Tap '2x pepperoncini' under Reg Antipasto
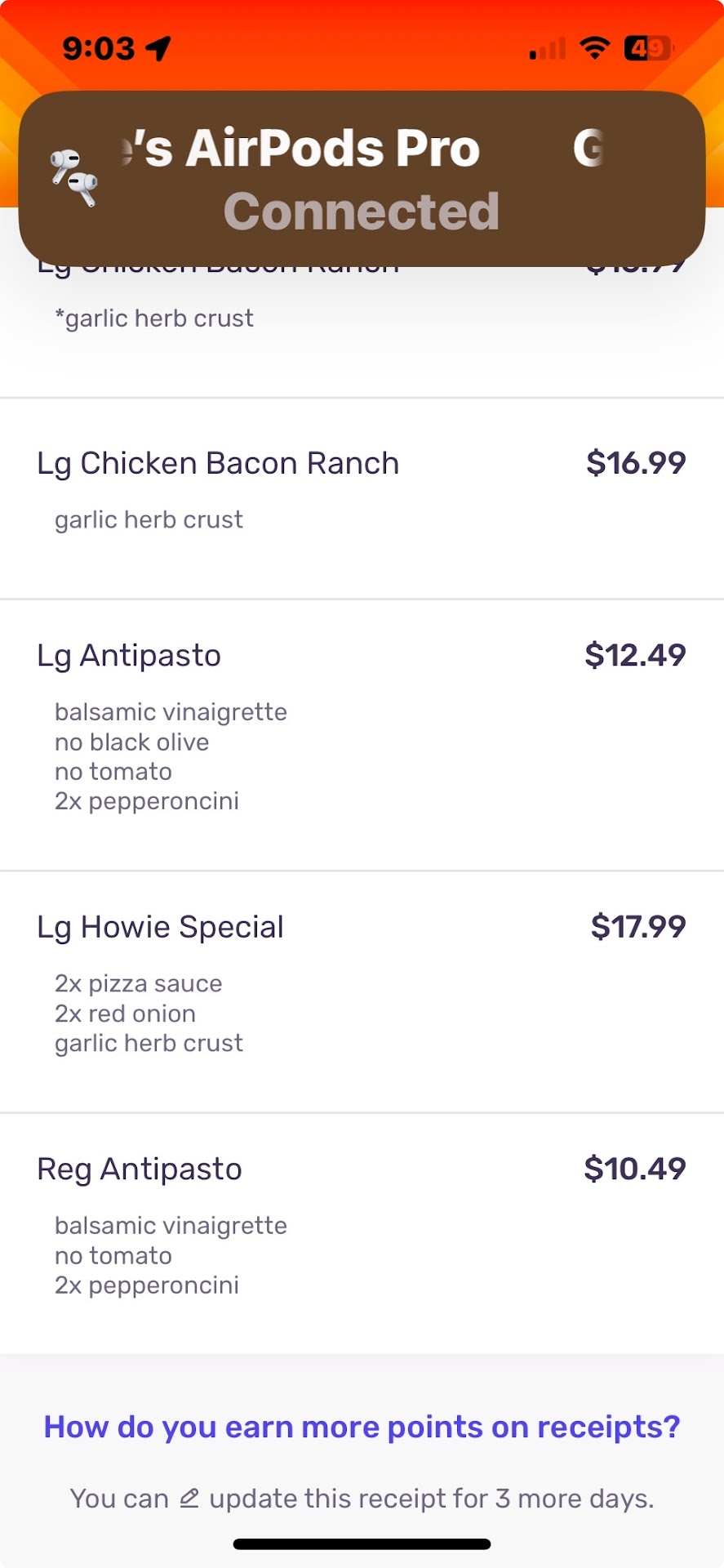The height and width of the screenshot is (1568, 724). (147, 1285)
